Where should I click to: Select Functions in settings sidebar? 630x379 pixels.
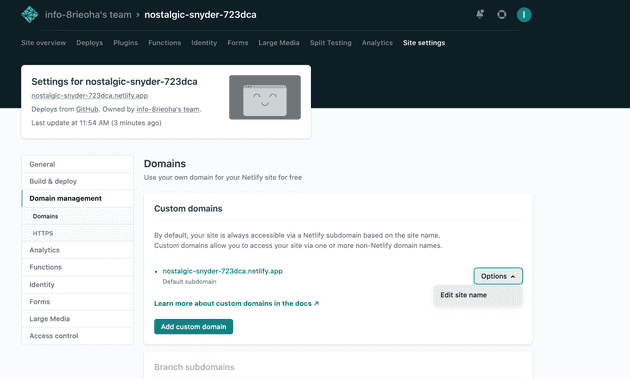[x=77, y=267]
